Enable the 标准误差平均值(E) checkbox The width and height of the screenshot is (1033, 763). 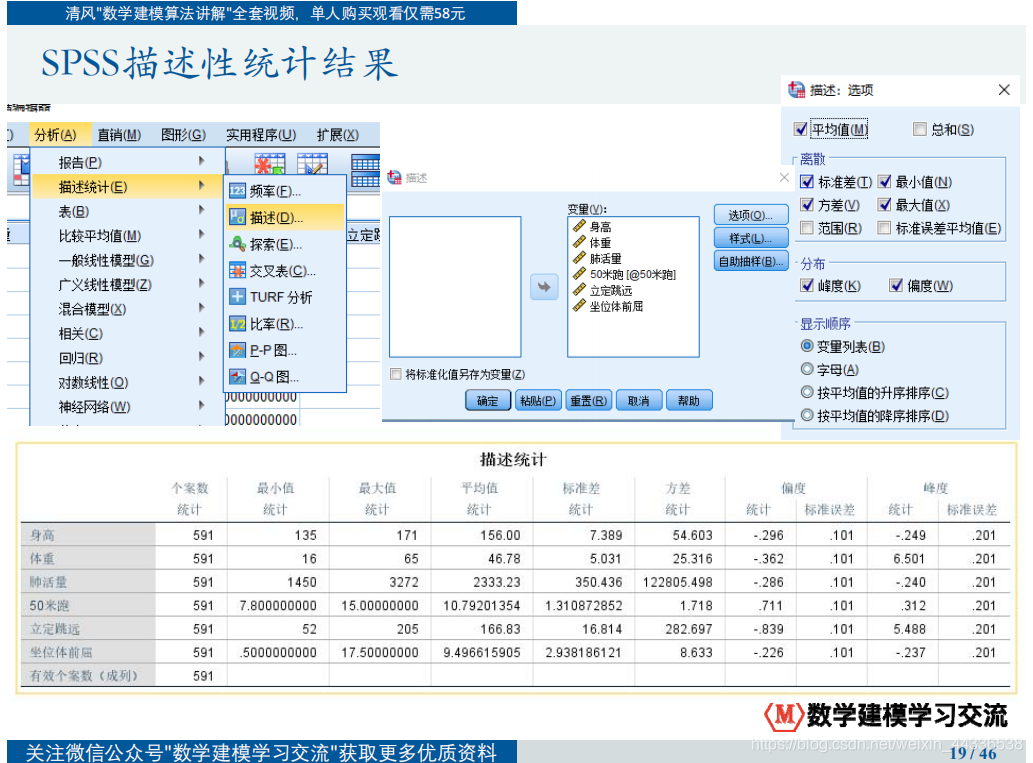[x=885, y=228]
